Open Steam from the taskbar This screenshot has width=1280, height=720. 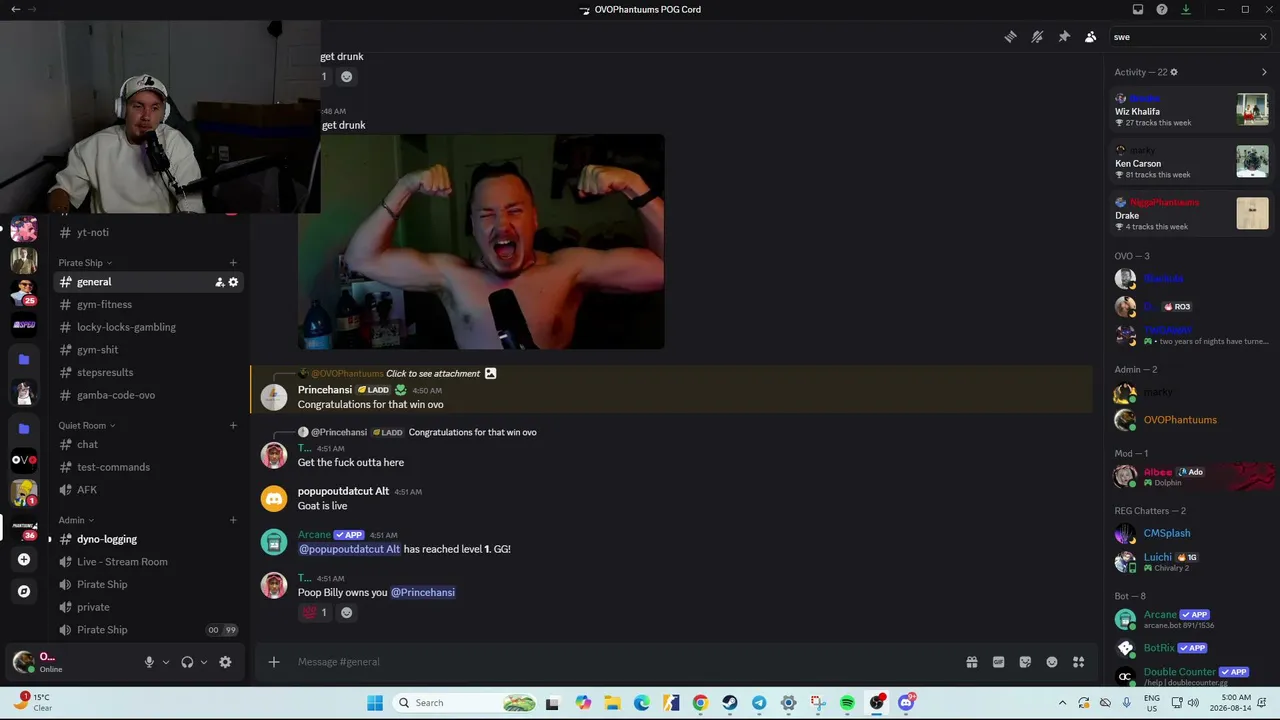[729, 703]
